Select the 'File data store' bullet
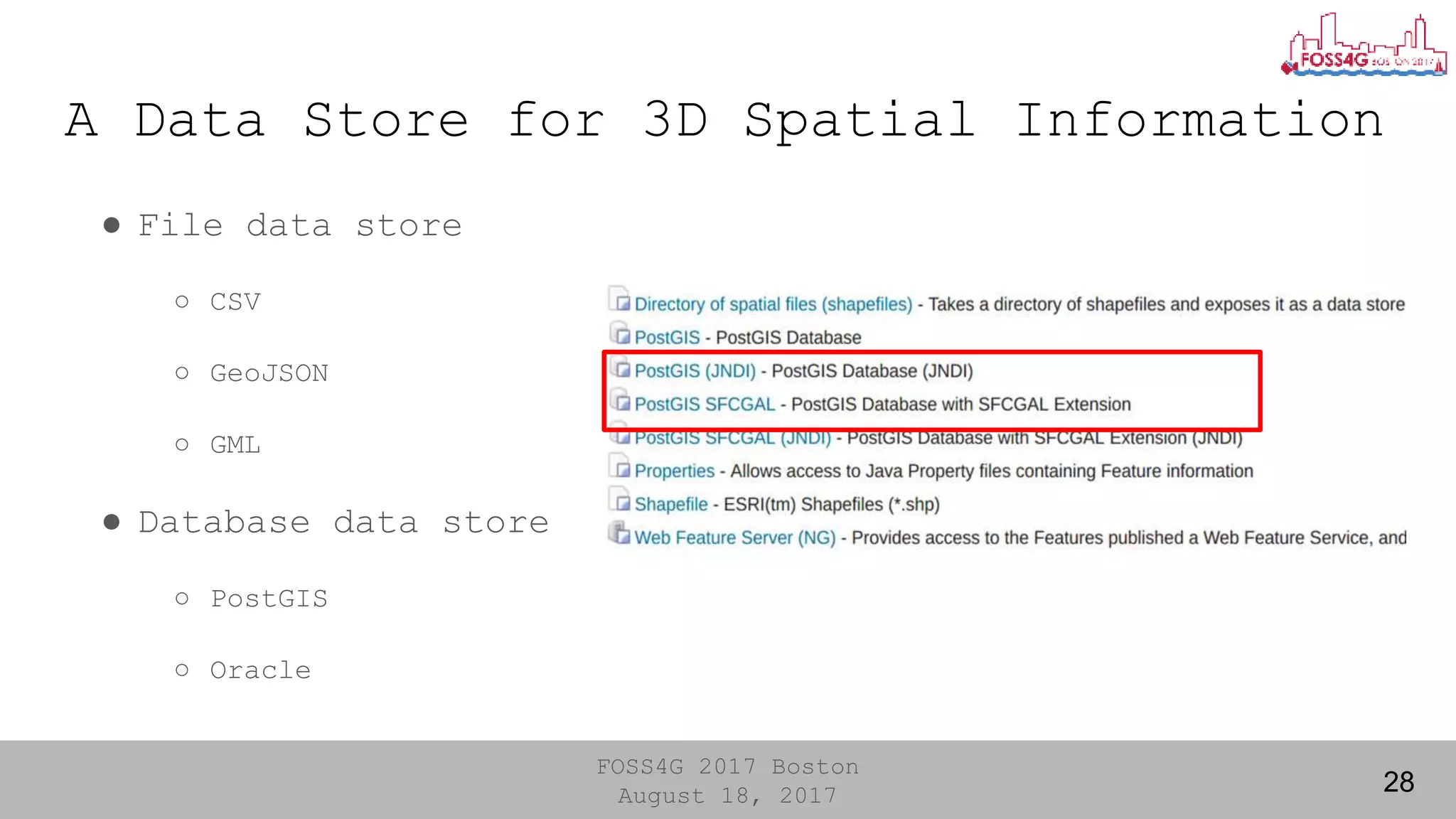The width and height of the screenshot is (1456, 819). 300,226
